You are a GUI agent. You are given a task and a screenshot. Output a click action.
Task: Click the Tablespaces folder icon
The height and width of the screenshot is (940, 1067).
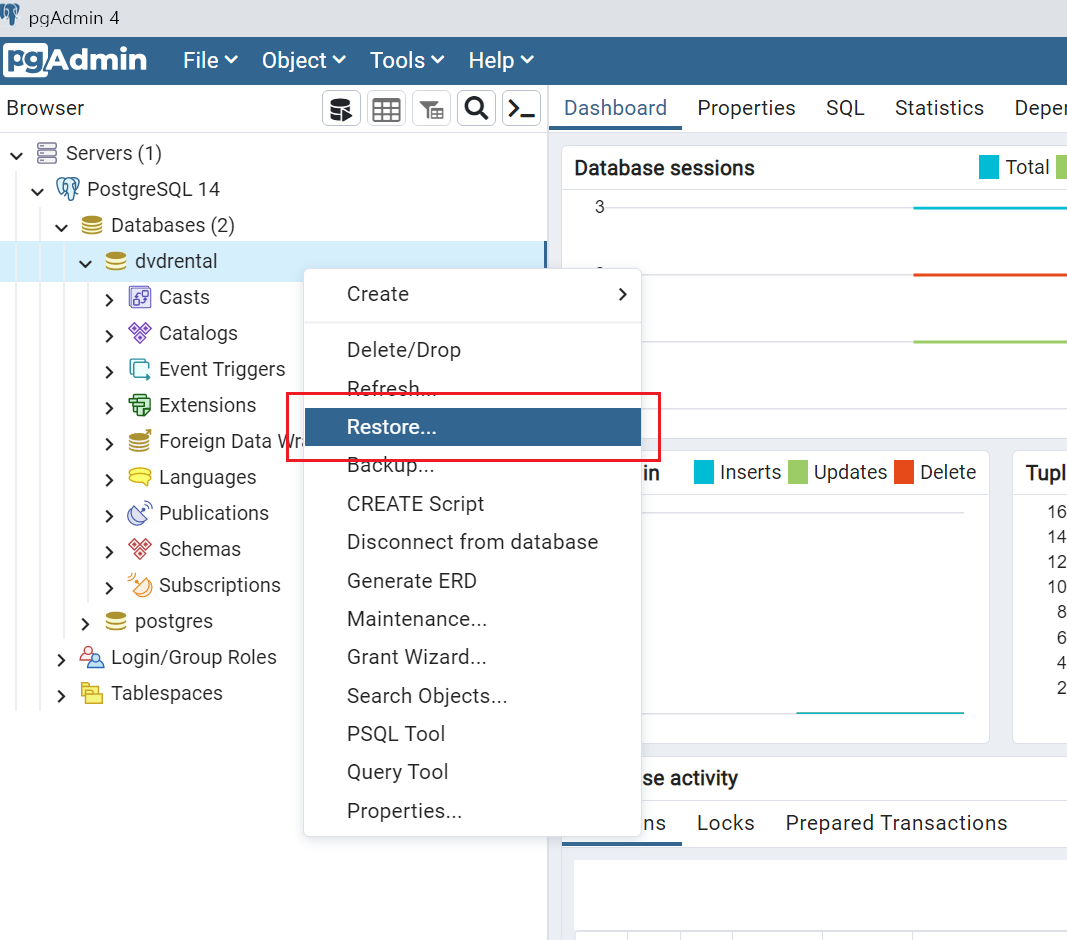coord(92,693)
